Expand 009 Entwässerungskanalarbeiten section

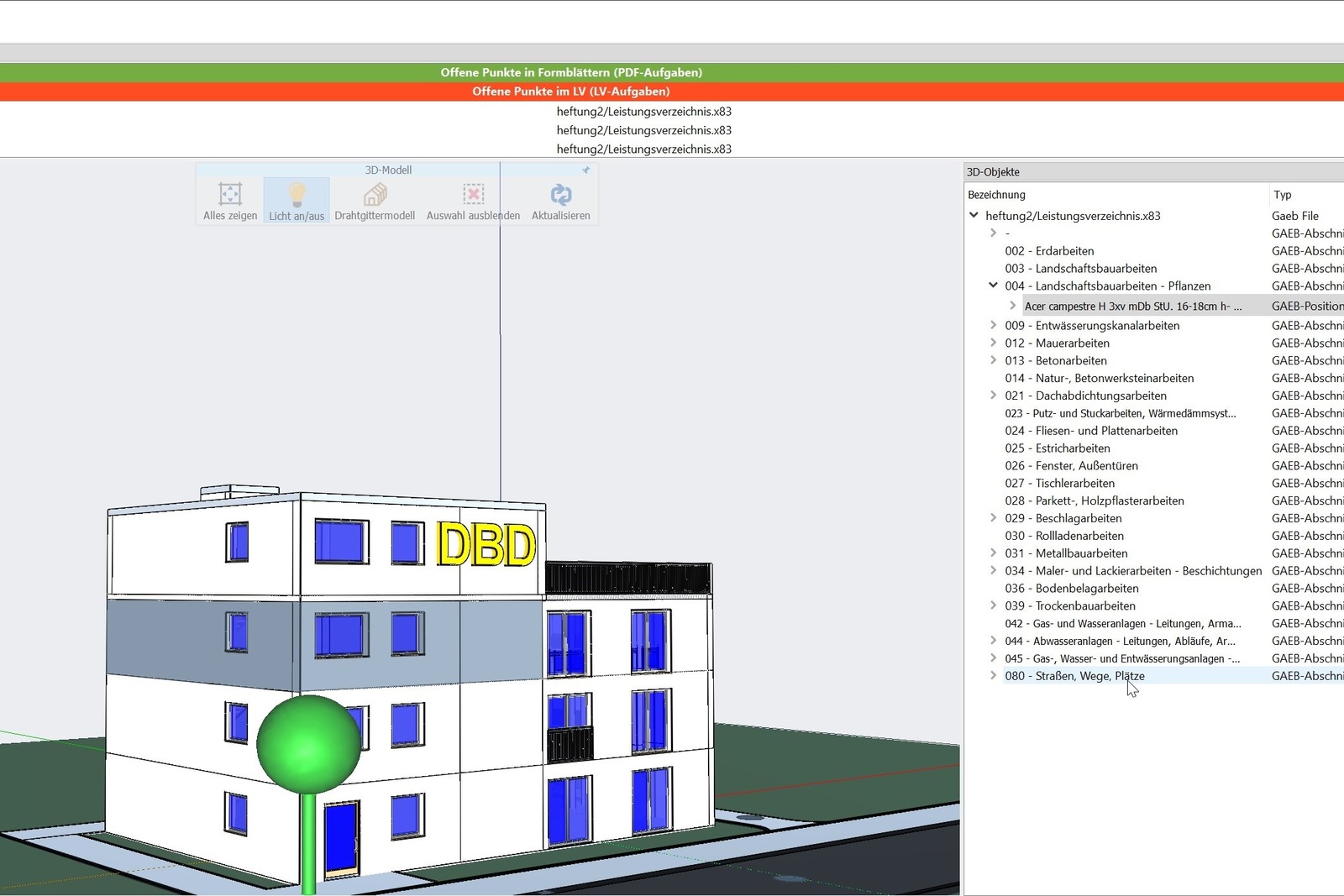pos(993,325)
